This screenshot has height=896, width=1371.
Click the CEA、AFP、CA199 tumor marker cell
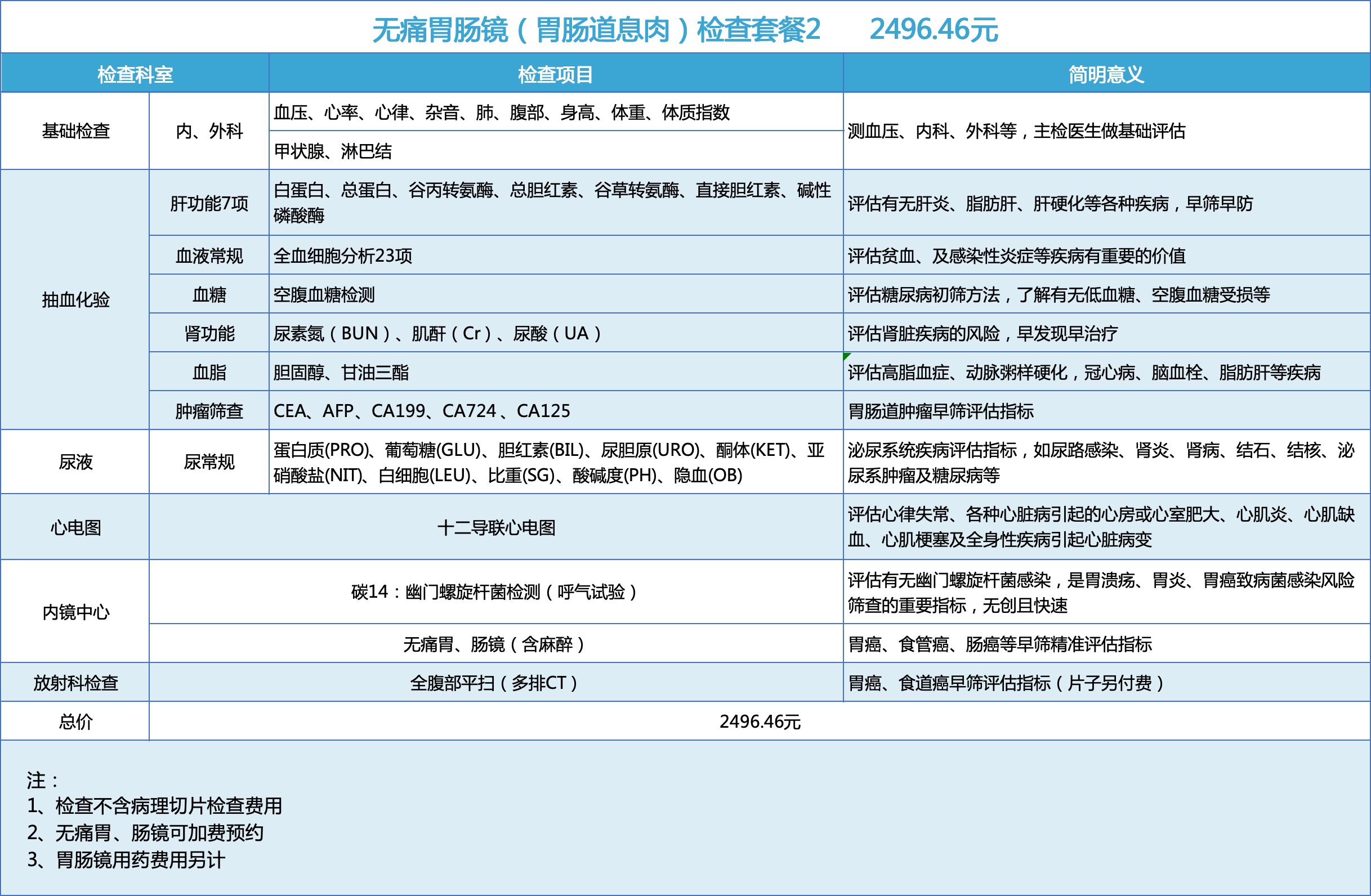556,410
